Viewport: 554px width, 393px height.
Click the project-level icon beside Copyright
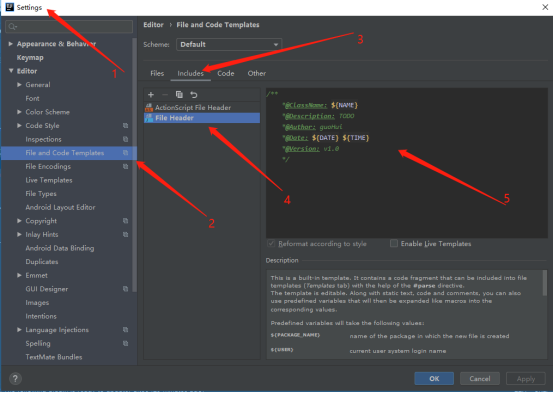(125, 221)
